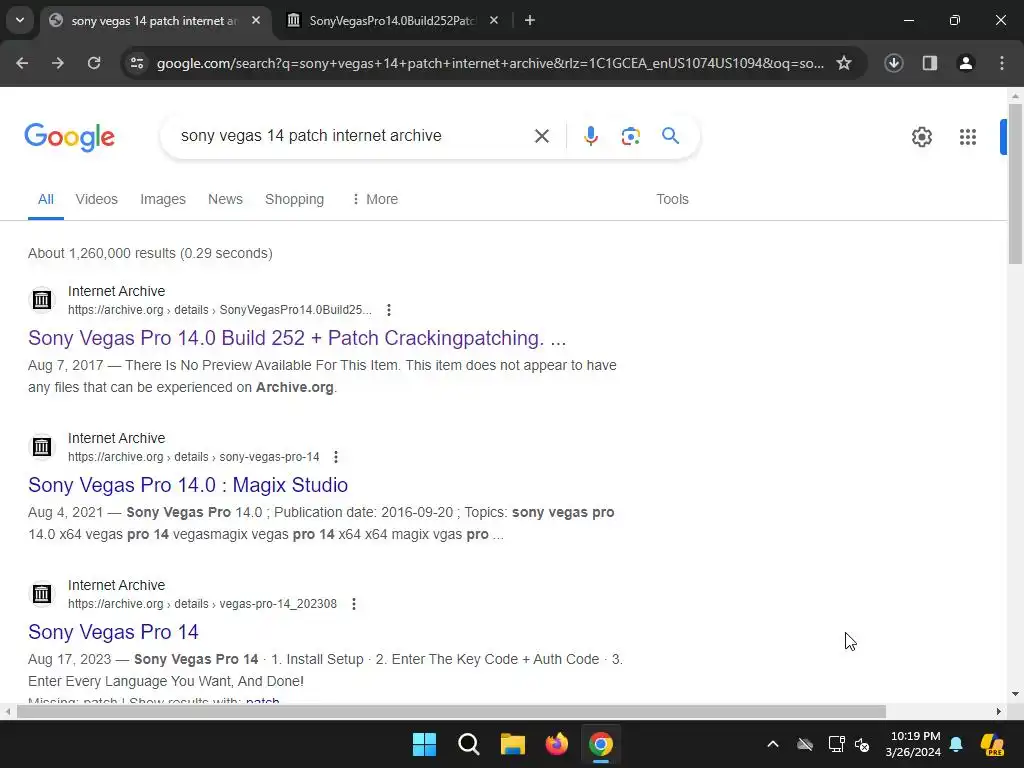This screenshot has height=768, width=1024.
Task: Click Internet Archive favicon of first result
Action: (42, 300)
